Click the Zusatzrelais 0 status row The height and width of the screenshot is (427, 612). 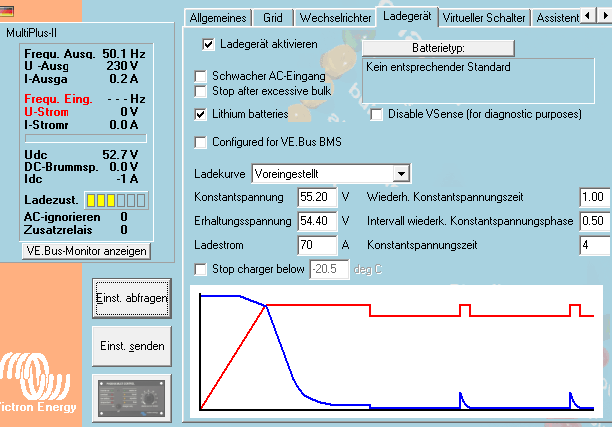pos(76,230)
